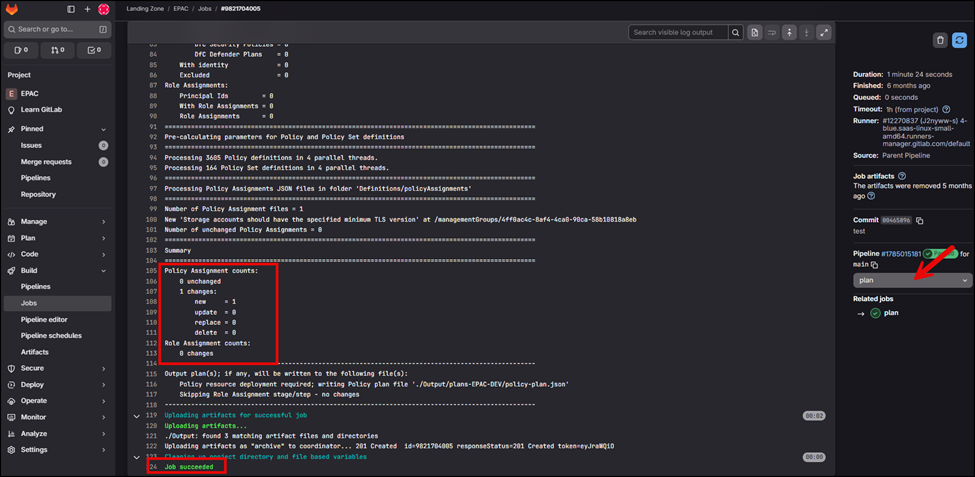Go to the Jobs breadcrumb

click(x=205, y=9)
